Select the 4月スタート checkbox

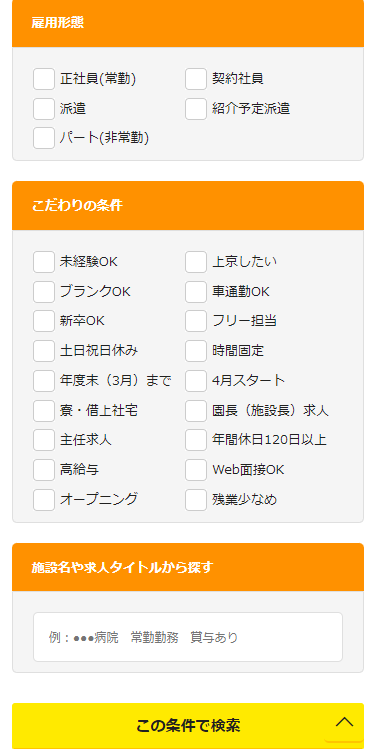(196, 381)
